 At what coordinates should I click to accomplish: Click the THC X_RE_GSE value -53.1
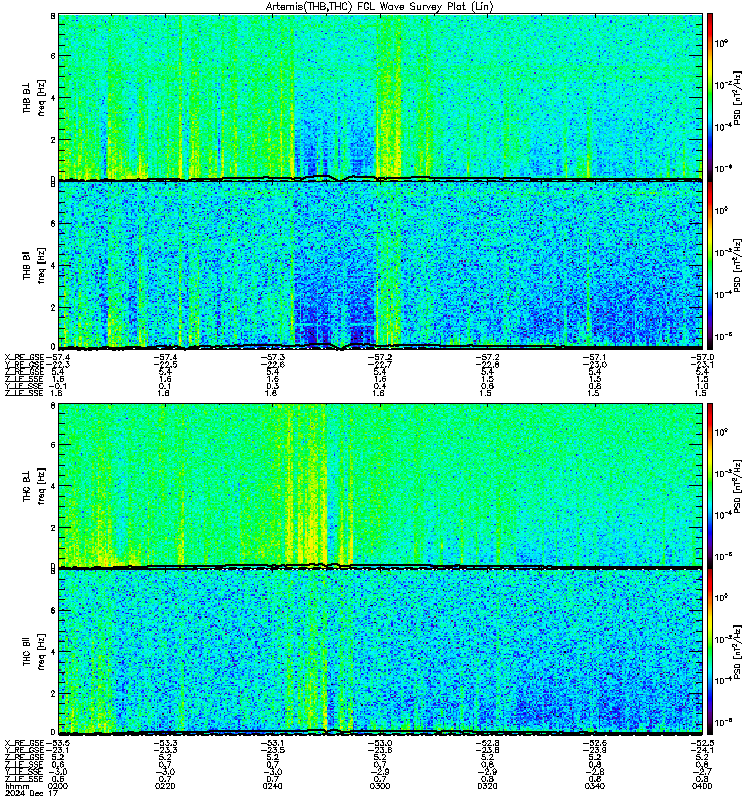pyautogui.click(x=272, y=743)
